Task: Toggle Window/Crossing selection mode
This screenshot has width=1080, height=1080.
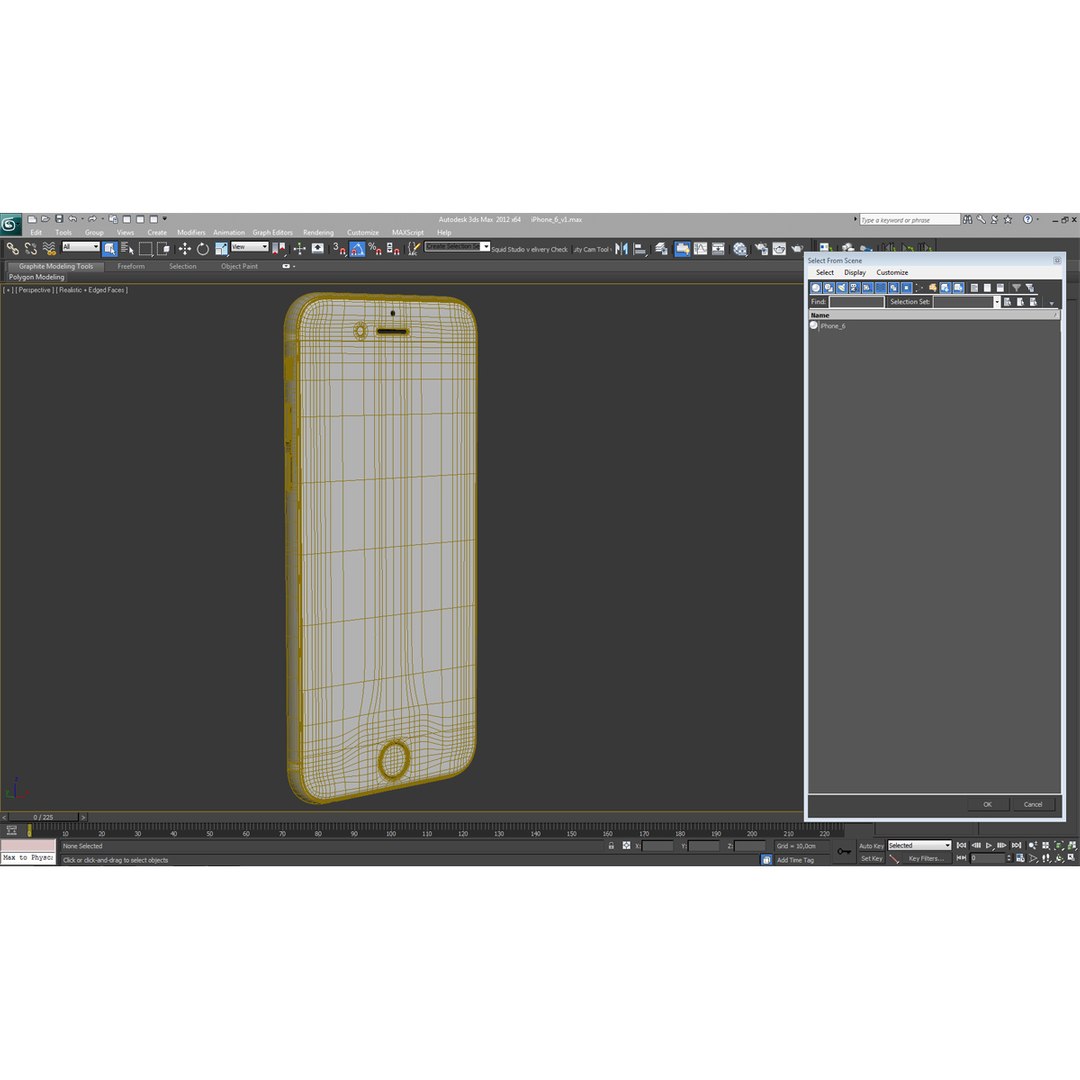Action: pyautogui.click(x=163, y=249)
